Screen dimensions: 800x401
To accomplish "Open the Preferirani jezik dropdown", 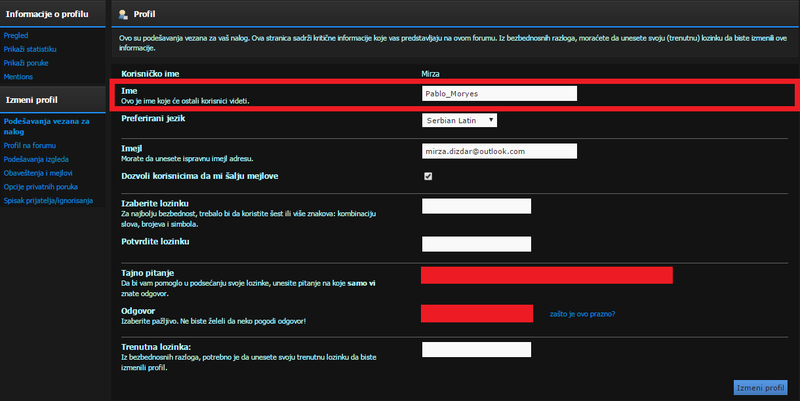I will (x=459, y=120).
